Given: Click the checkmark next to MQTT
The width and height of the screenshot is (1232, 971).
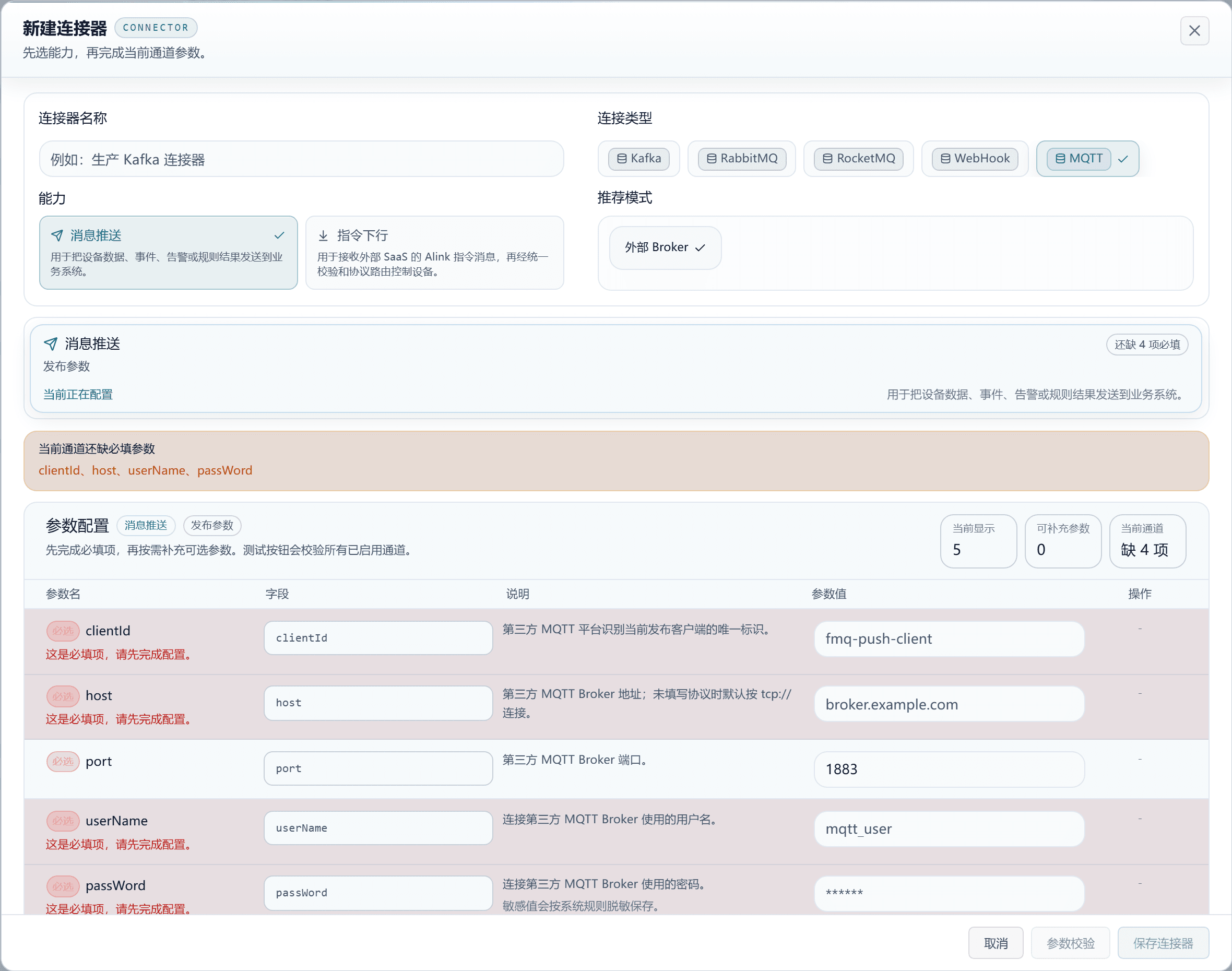Looking at the screenshot, I should 1122,159.
